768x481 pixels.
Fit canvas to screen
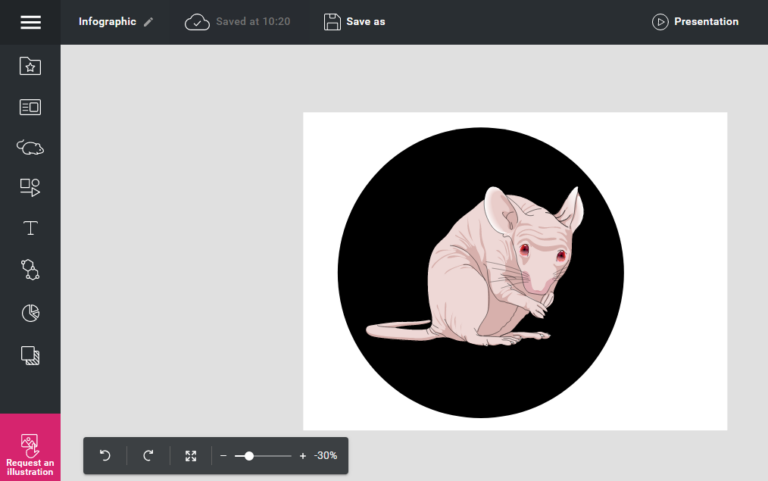(x=191, y=456)
